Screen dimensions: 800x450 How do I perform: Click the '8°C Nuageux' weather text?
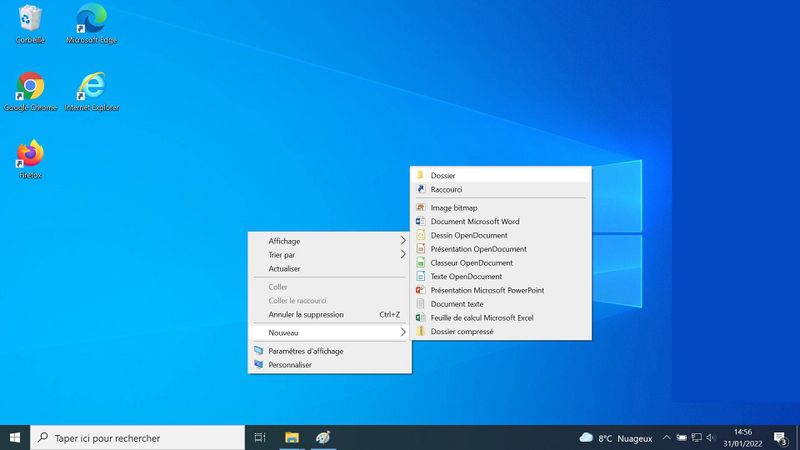coord(625,438)
